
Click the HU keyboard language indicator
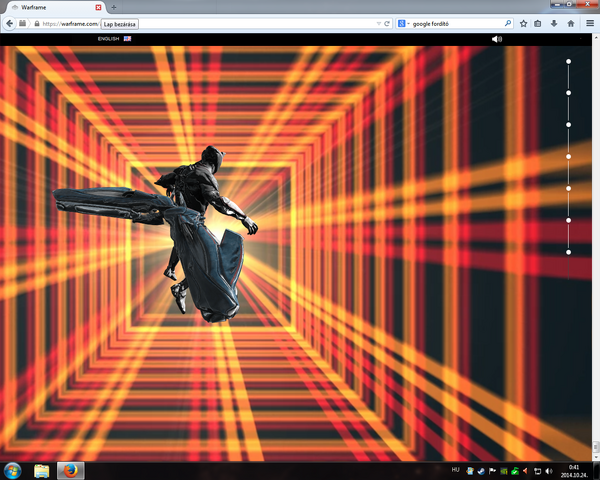pos(455,470)
